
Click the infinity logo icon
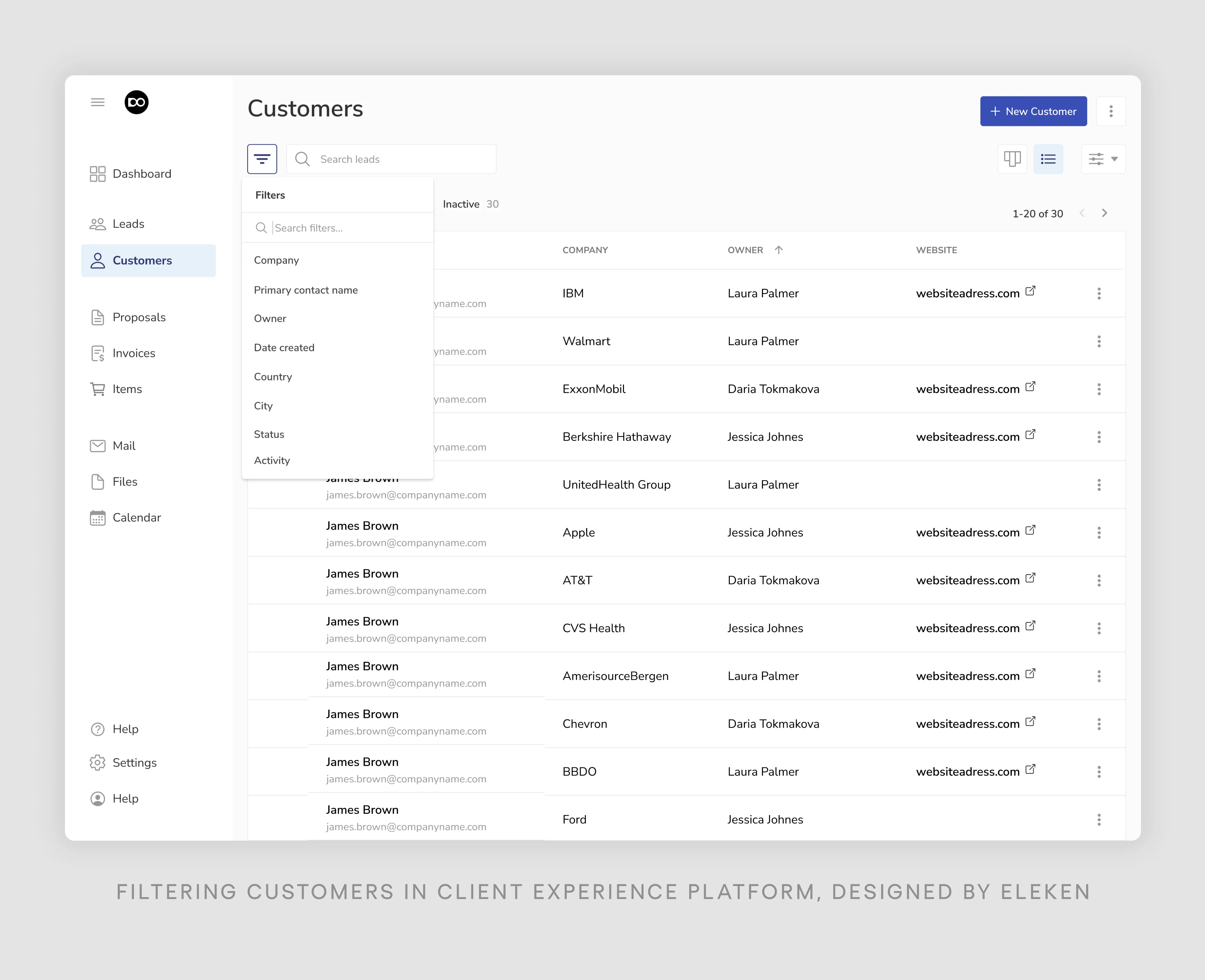coord(137,102)
